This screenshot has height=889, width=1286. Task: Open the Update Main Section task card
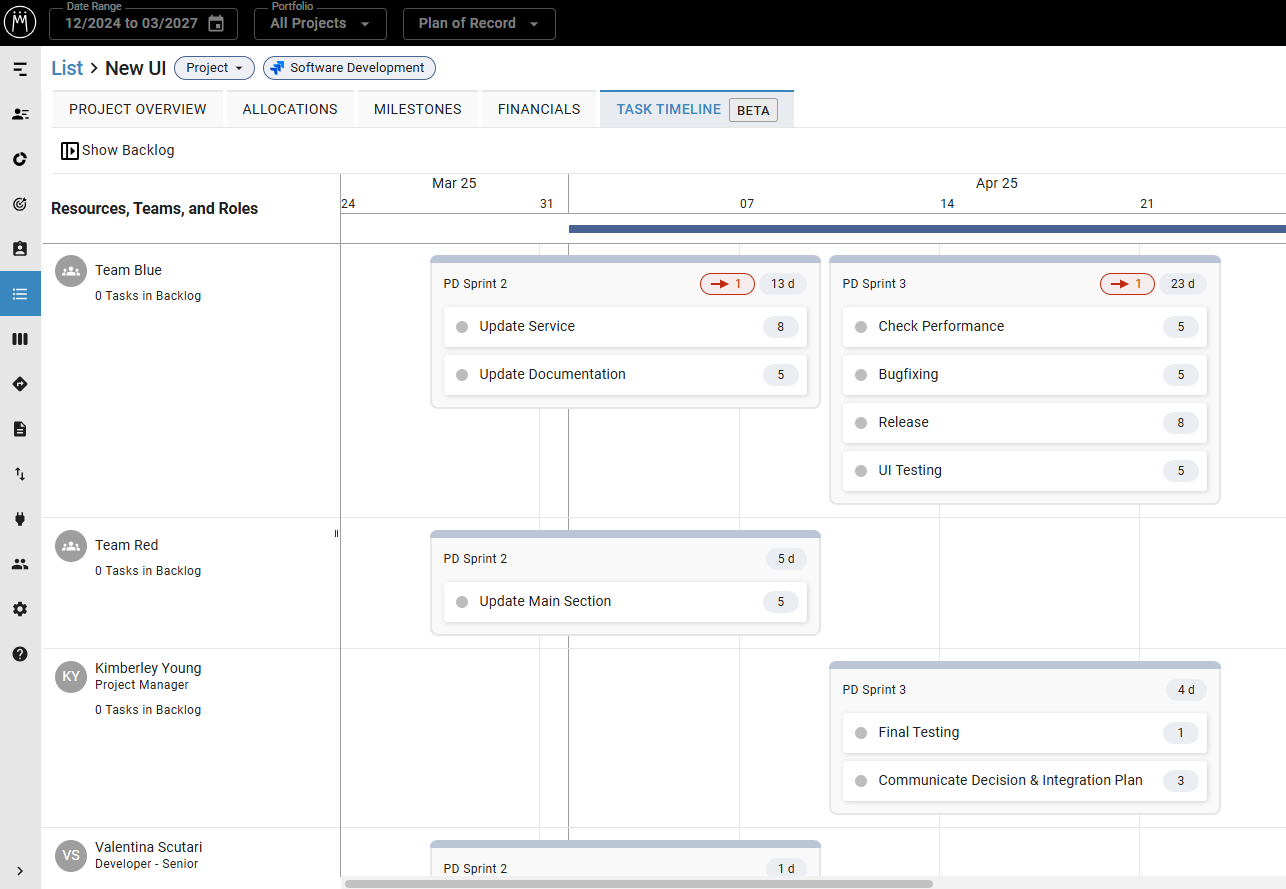click(625, 602)
